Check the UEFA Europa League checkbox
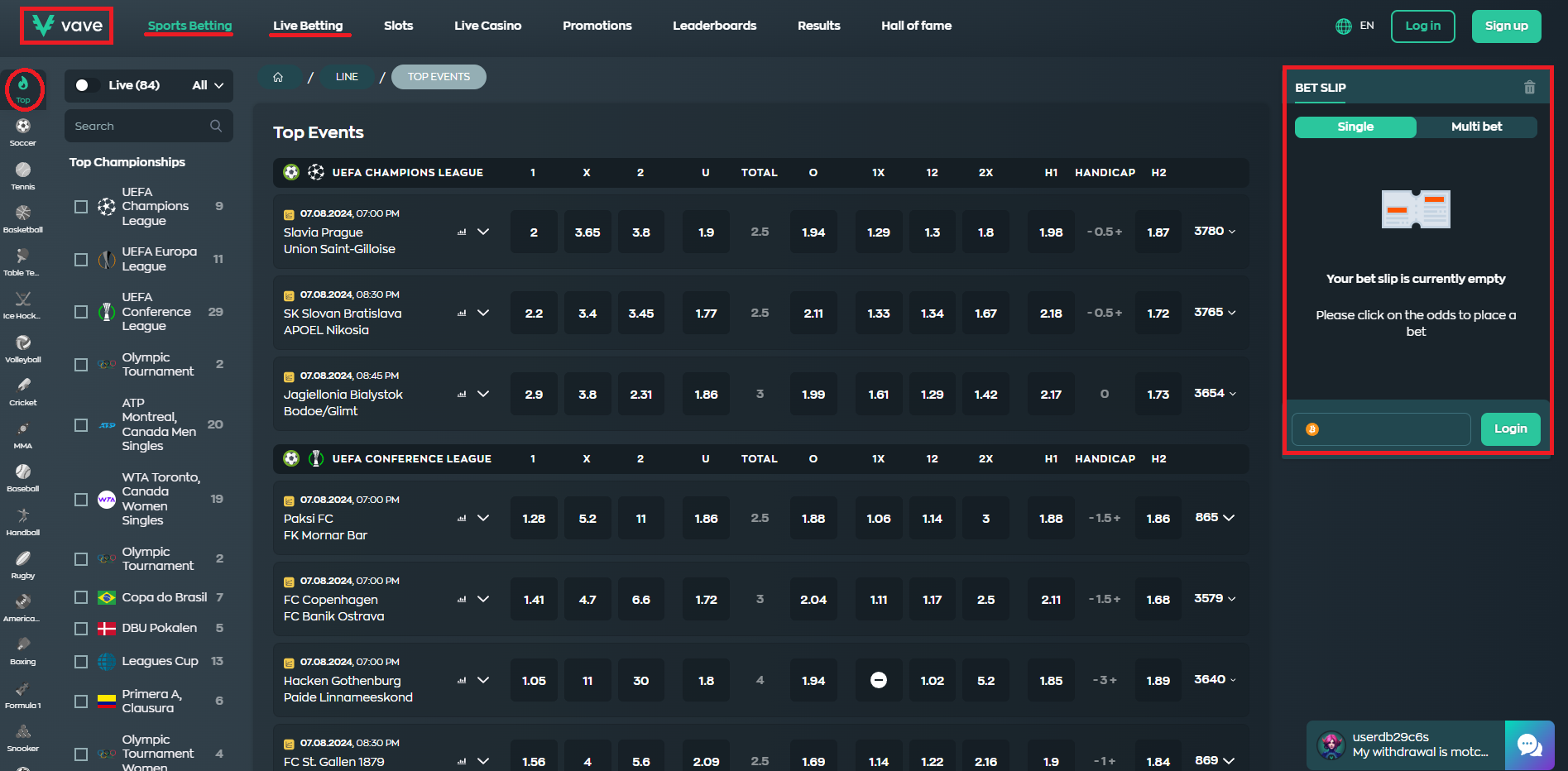Viewport: 1568px width, 771px height. coord(81,260)
